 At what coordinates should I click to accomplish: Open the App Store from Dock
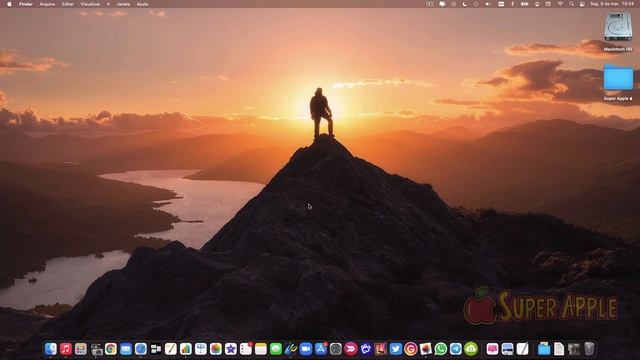(x=321, y=349)
